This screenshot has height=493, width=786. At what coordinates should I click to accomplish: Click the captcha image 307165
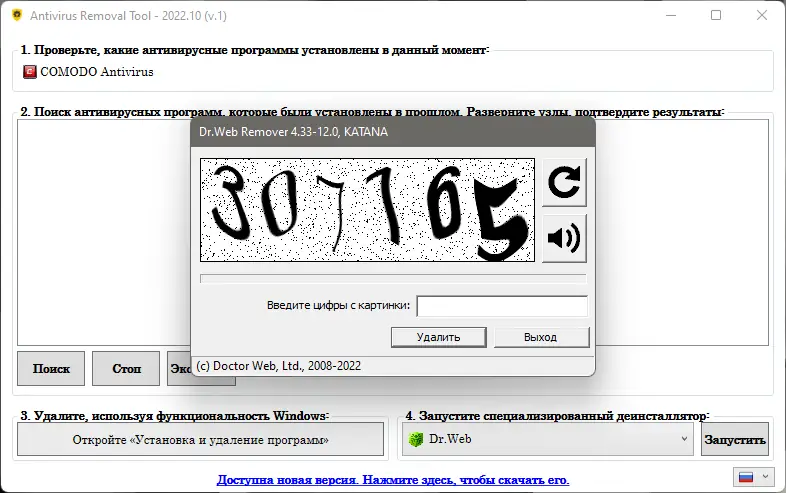point(367,210)
